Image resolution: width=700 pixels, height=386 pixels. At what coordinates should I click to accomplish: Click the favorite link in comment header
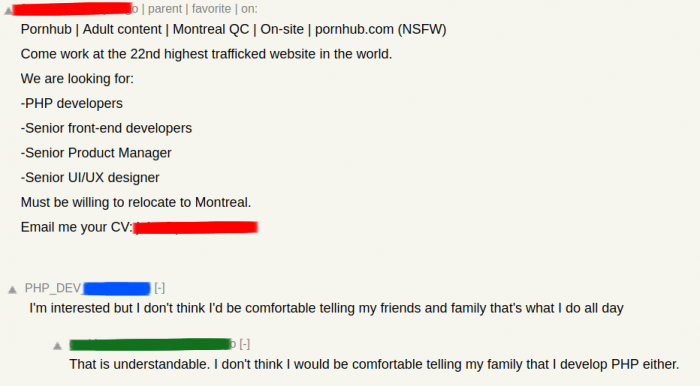click(x=211, y=9)
